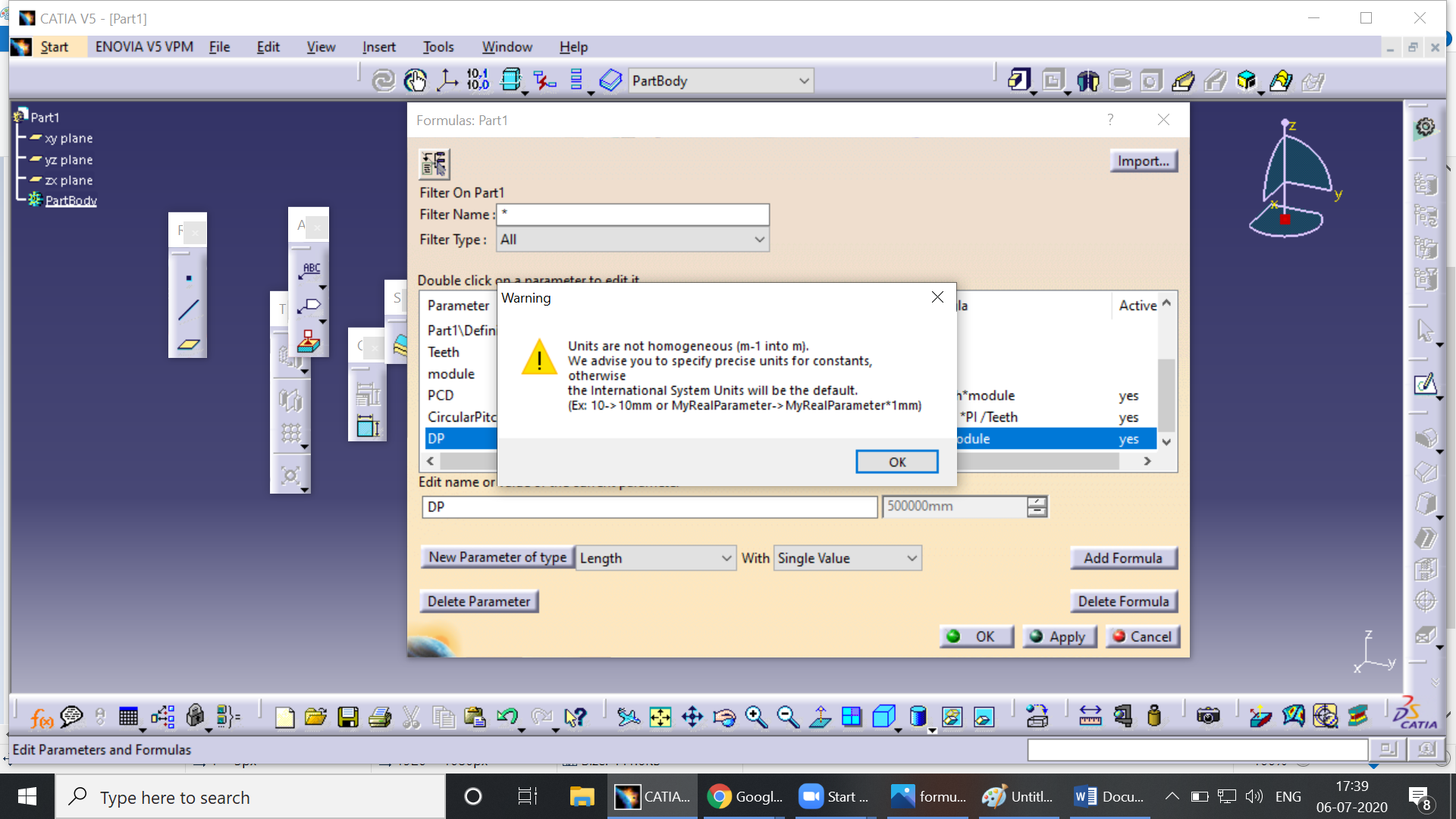Screen dimensions: 1456x819
Task: Click the Capture camera icon
Action: pos(1208,717)
